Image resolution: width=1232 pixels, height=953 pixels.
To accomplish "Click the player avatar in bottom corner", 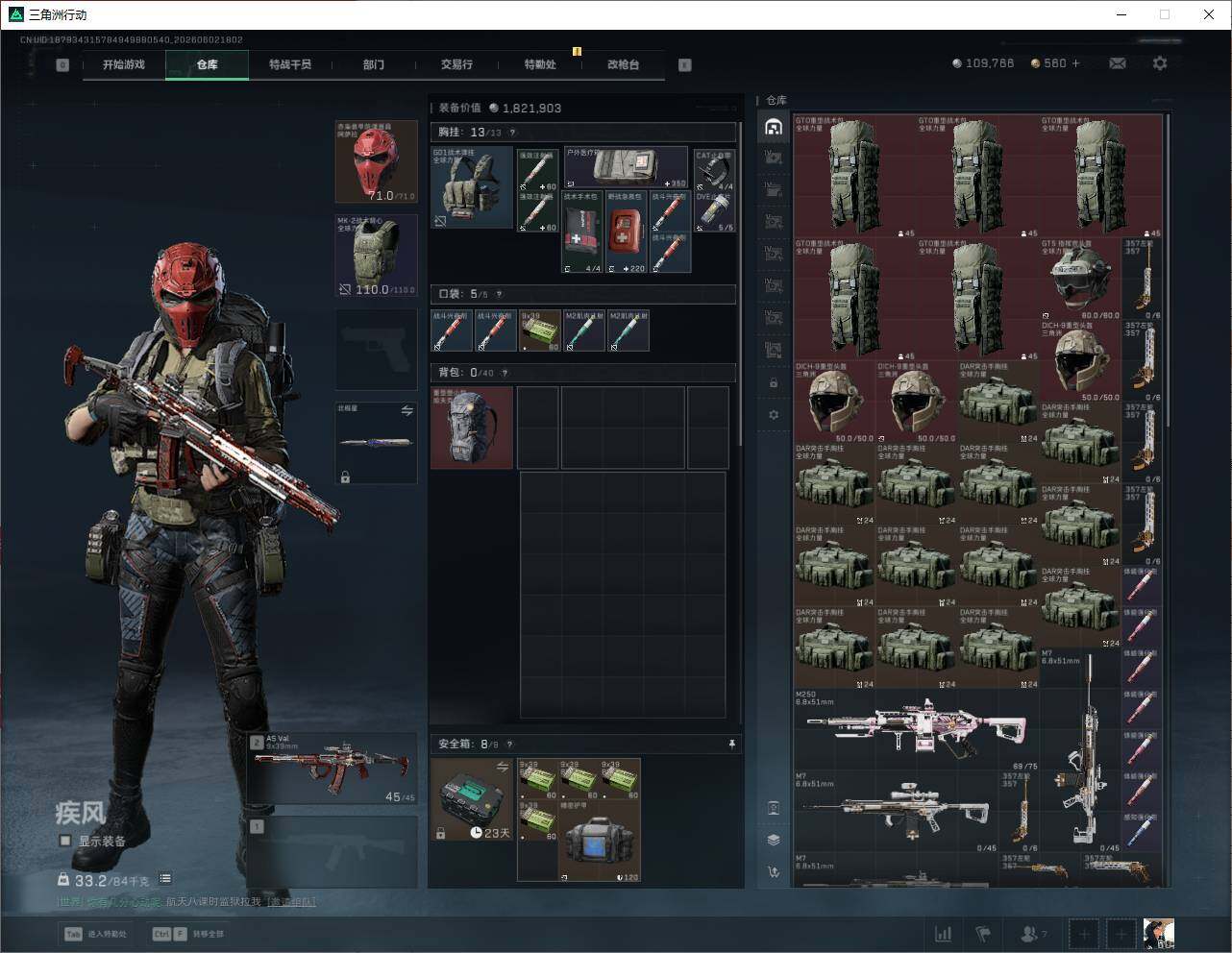I will 1159,934.
